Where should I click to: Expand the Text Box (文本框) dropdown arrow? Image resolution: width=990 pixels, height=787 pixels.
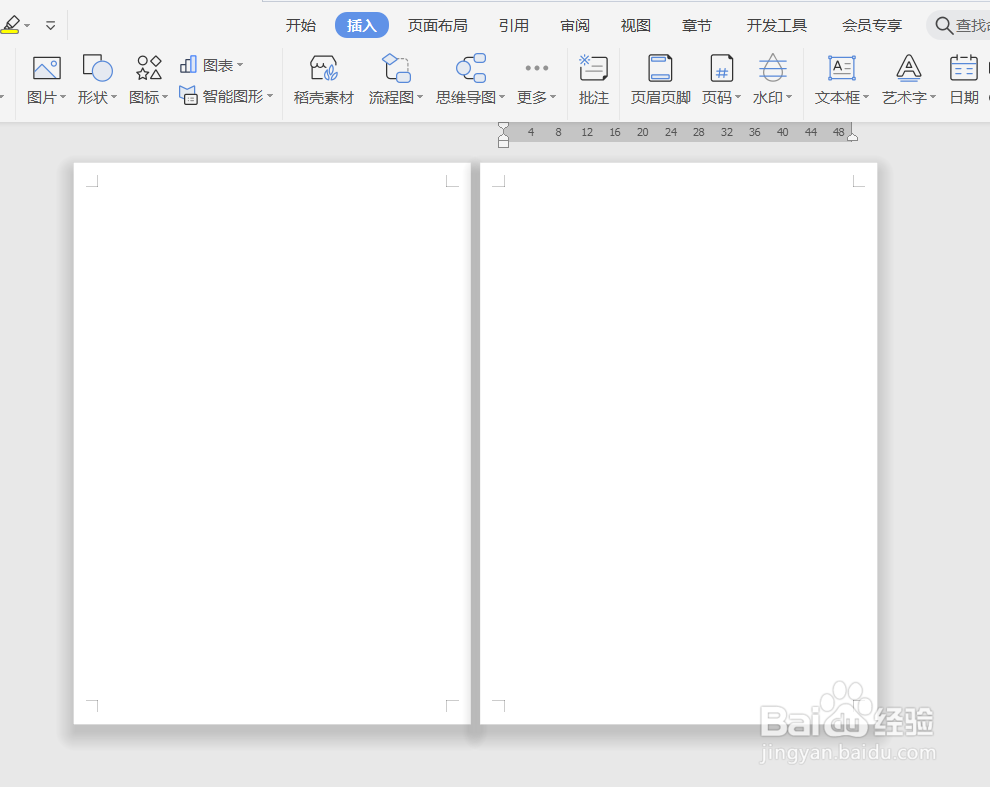tap(866, 97)
